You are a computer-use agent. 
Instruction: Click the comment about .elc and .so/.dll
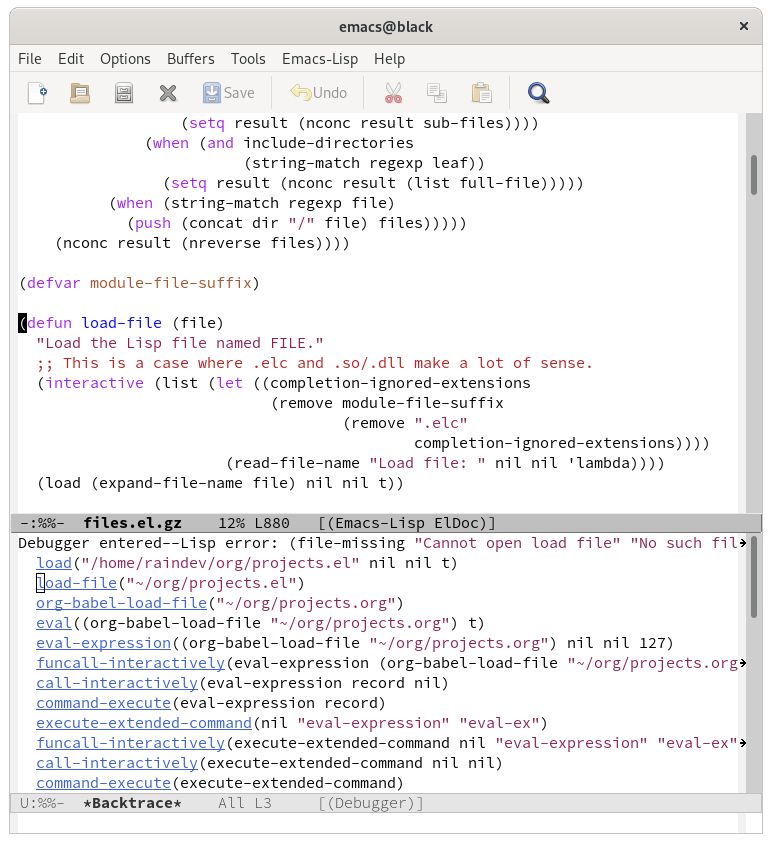[x=314, y=363]
